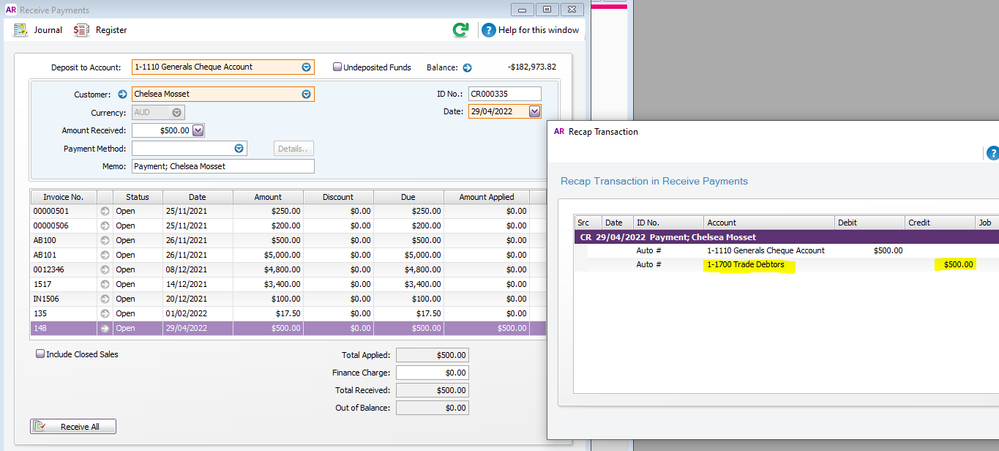Click the Details button

[x=294, y=148]
